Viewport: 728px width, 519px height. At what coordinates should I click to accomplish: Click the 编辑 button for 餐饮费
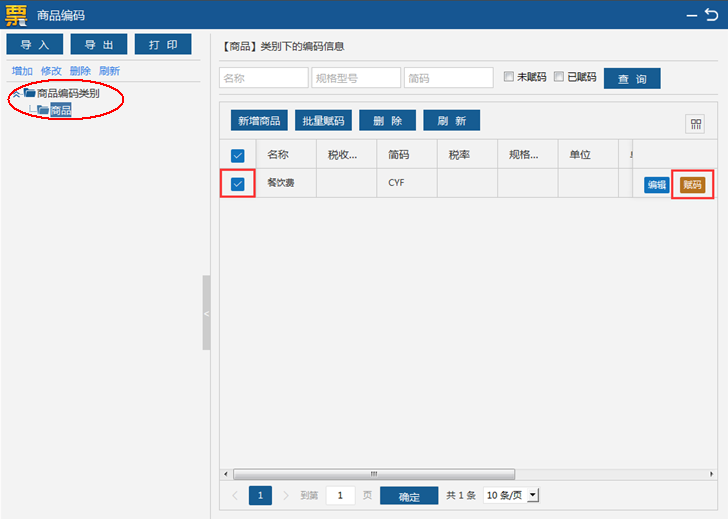(x=657, y=185)
